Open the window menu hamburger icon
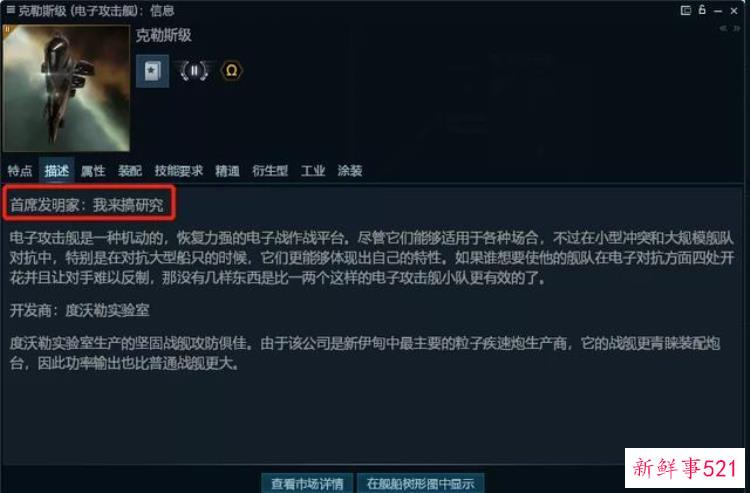Viewport: 750px width, 493px height. pos(10,9)
